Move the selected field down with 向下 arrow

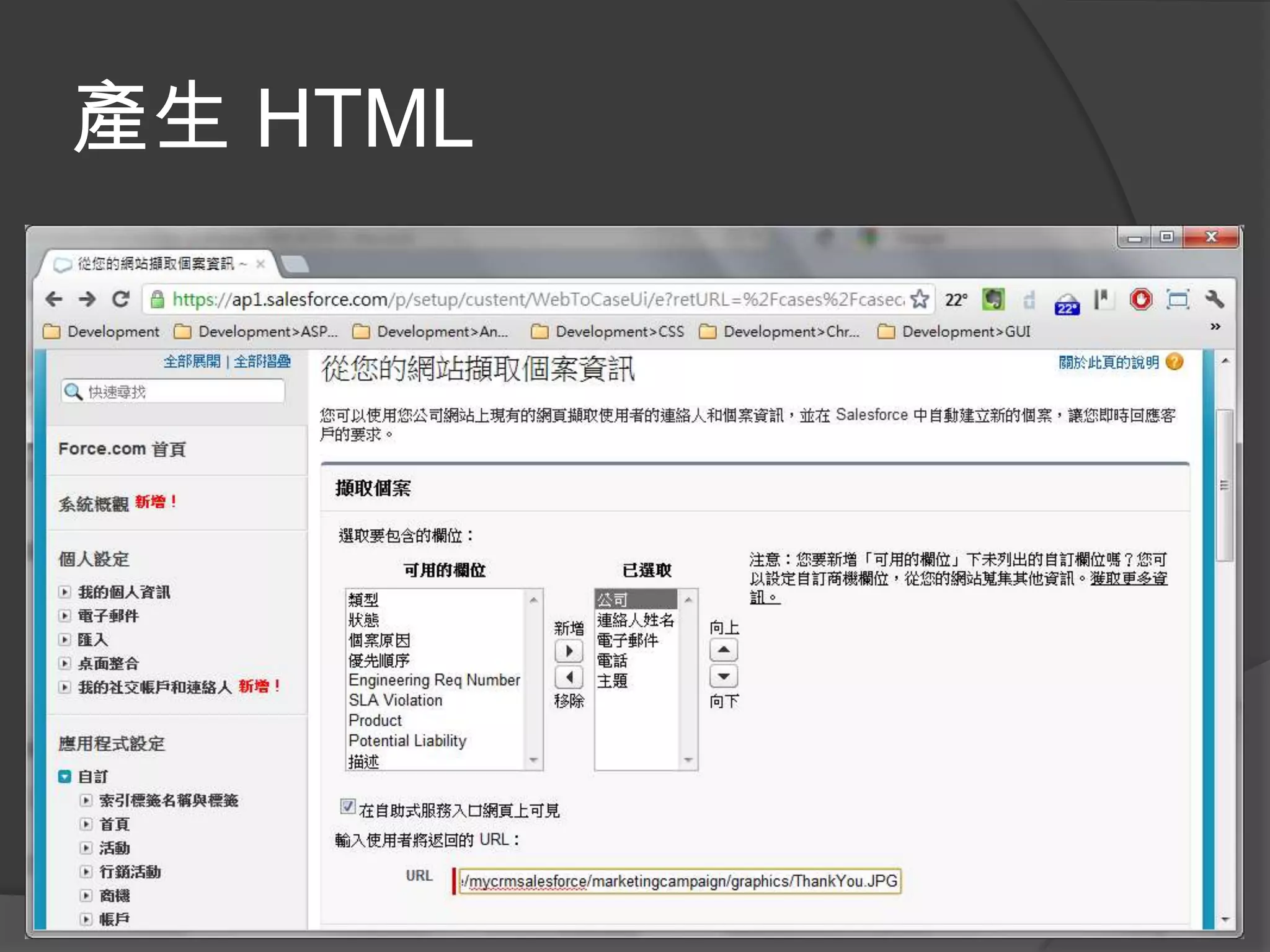tap(724, 676)
